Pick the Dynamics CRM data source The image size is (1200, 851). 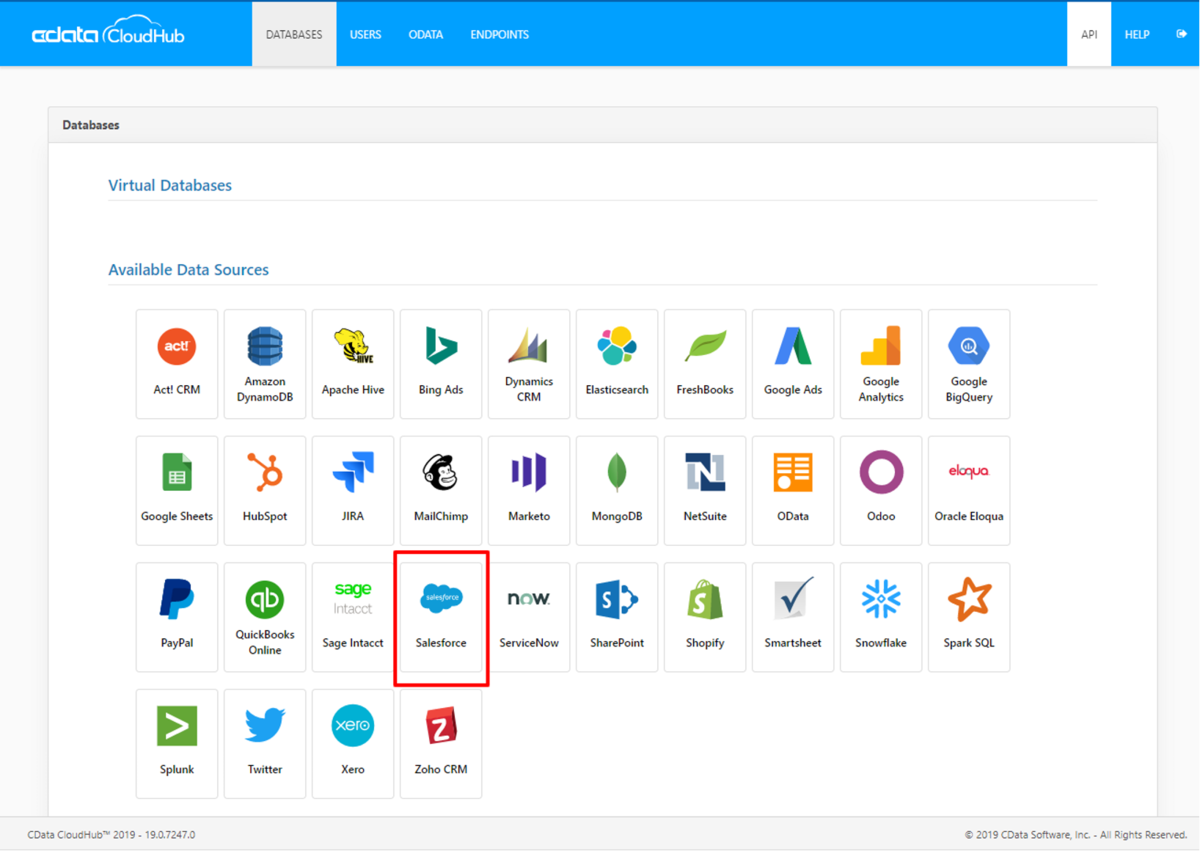coord(529,364)
